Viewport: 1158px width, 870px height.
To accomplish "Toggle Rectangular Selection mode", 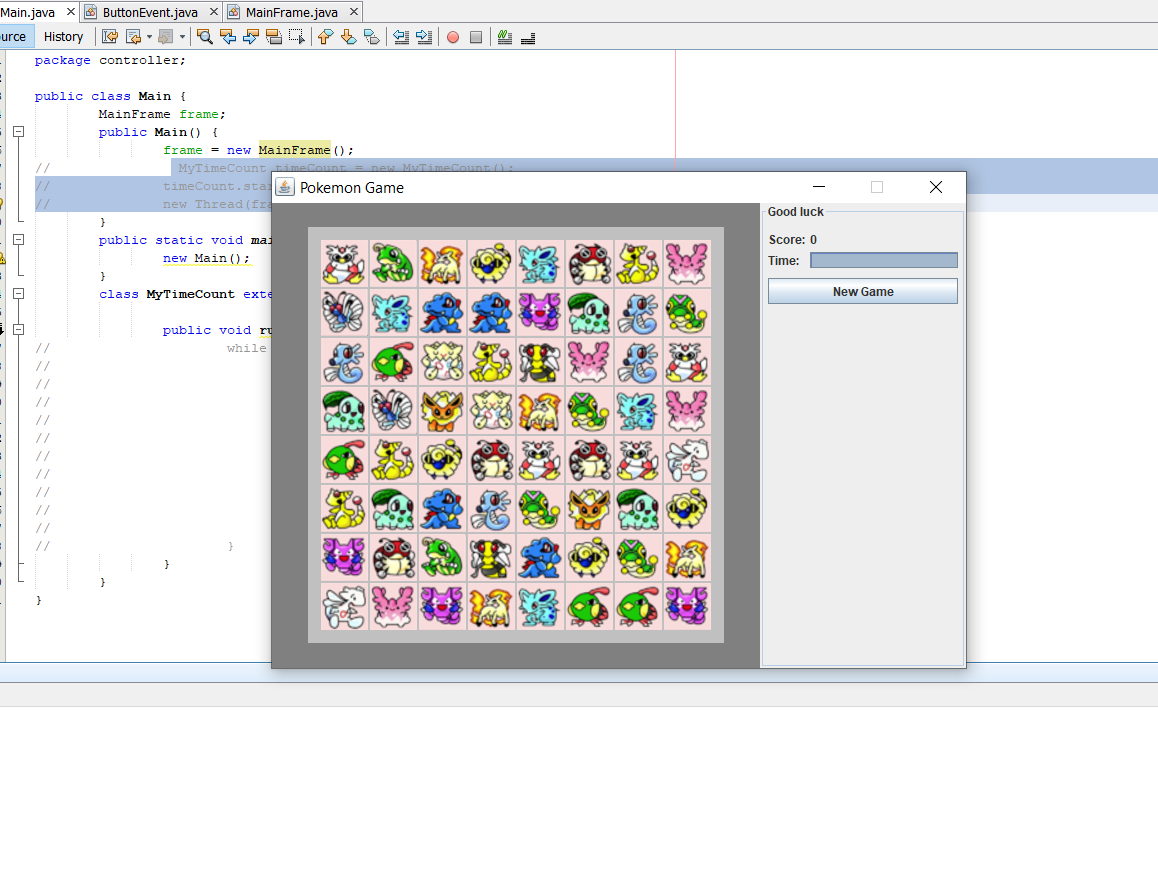I will point(297,37).
